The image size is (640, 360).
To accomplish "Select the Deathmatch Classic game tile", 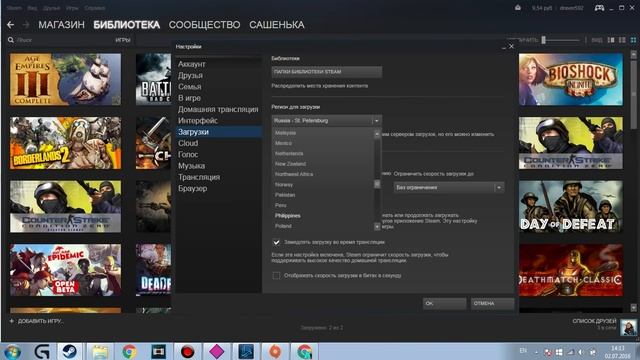I will tap(571, 270).
